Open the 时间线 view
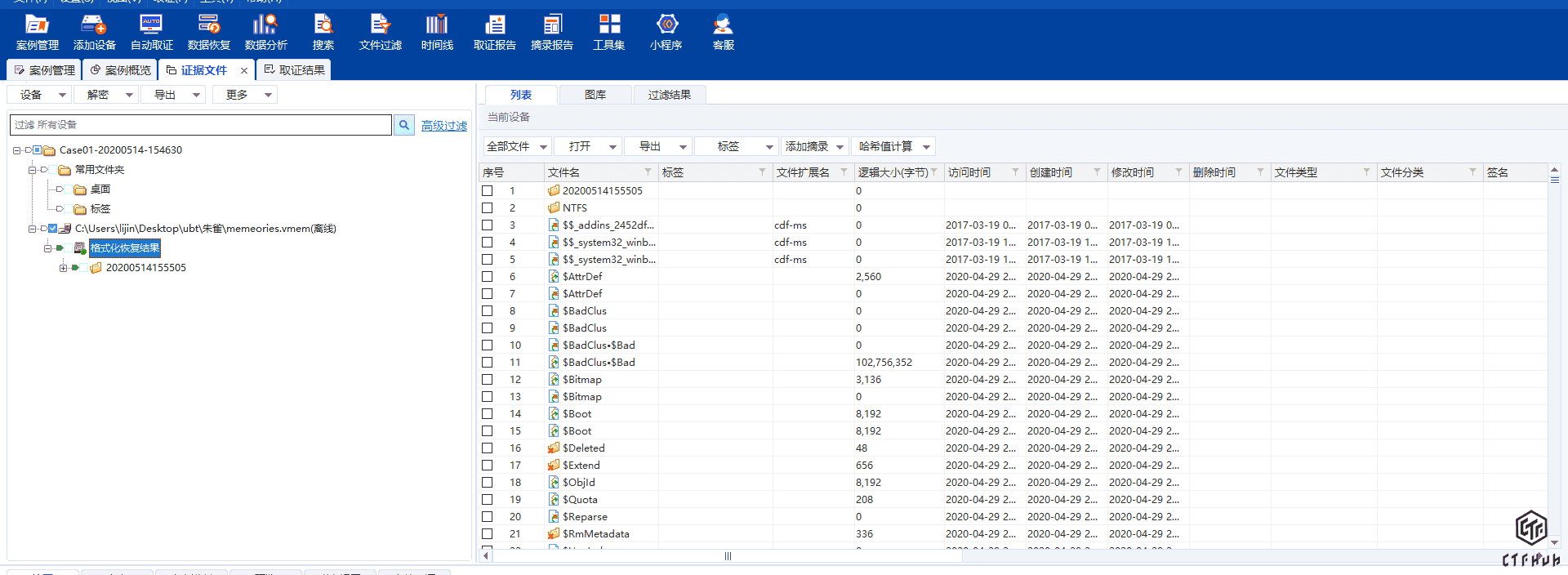Viewport: 1568px width, 575px height. [437, 32]
